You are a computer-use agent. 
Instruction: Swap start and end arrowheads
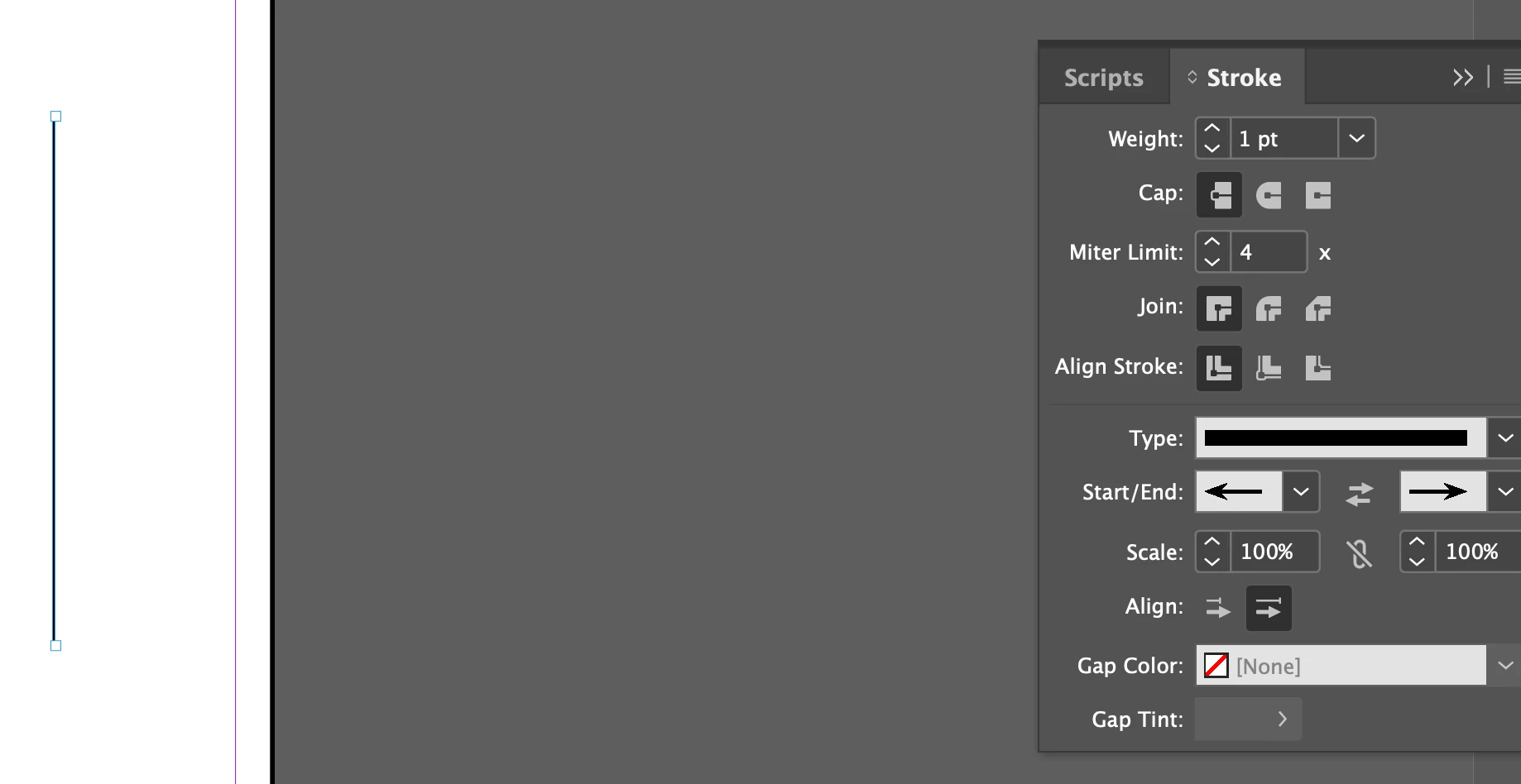[1360, 494]
